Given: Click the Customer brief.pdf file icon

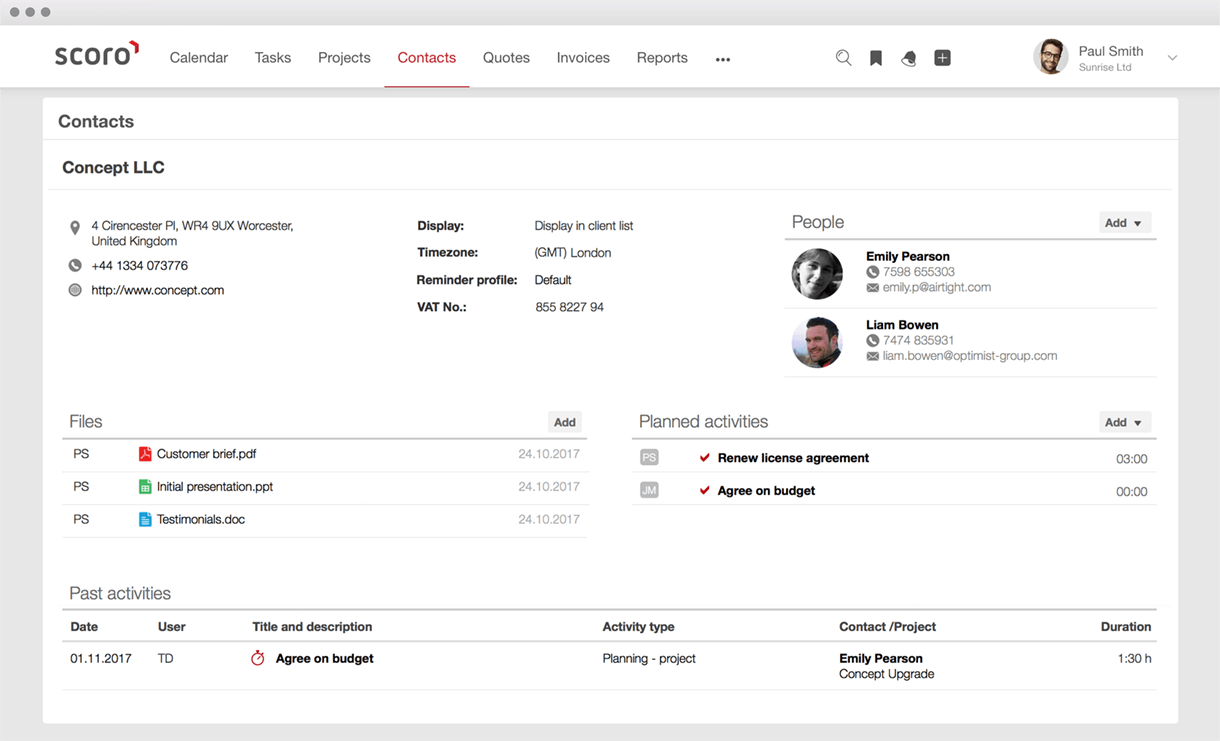Looking at the screenshot, I should (x=145, y=454).
